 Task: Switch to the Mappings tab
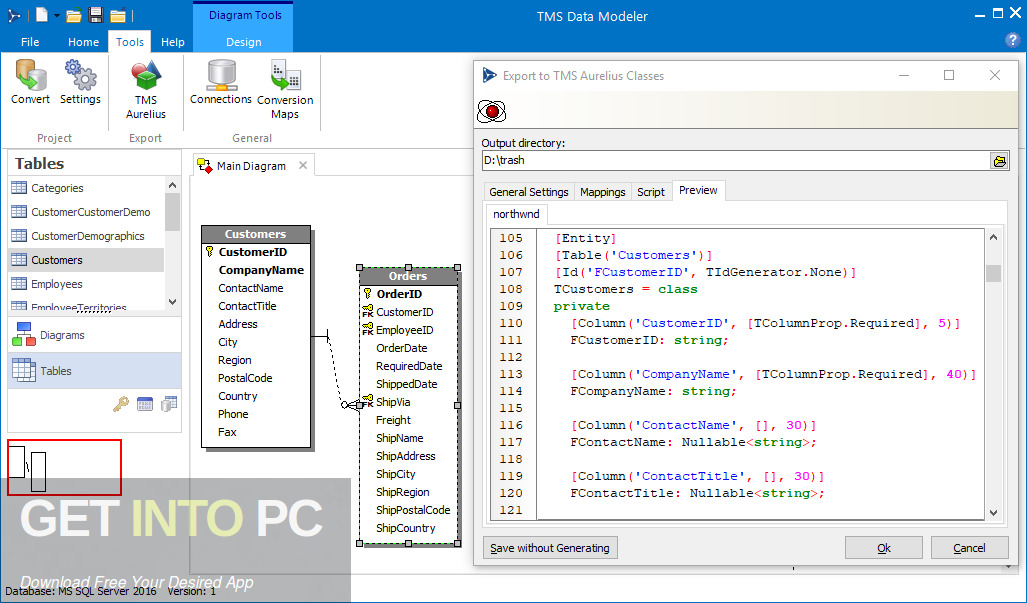(603, 192)
